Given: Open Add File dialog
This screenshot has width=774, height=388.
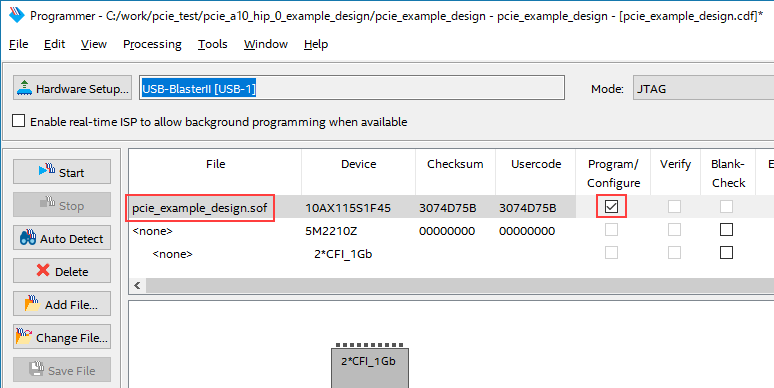Looking at the screenshot, I should coord(62,304).
